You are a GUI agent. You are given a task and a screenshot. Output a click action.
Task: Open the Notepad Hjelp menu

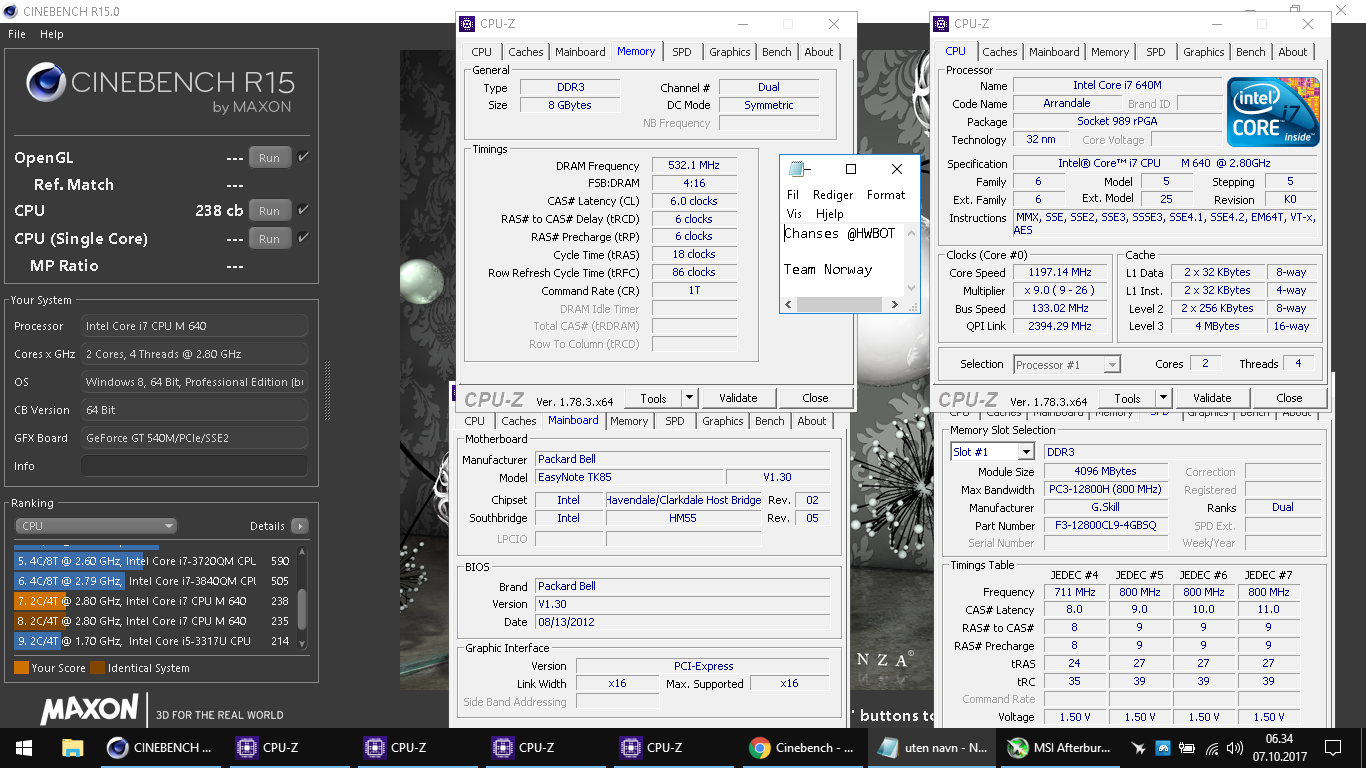pyautogui.click(x=830, y=214)
